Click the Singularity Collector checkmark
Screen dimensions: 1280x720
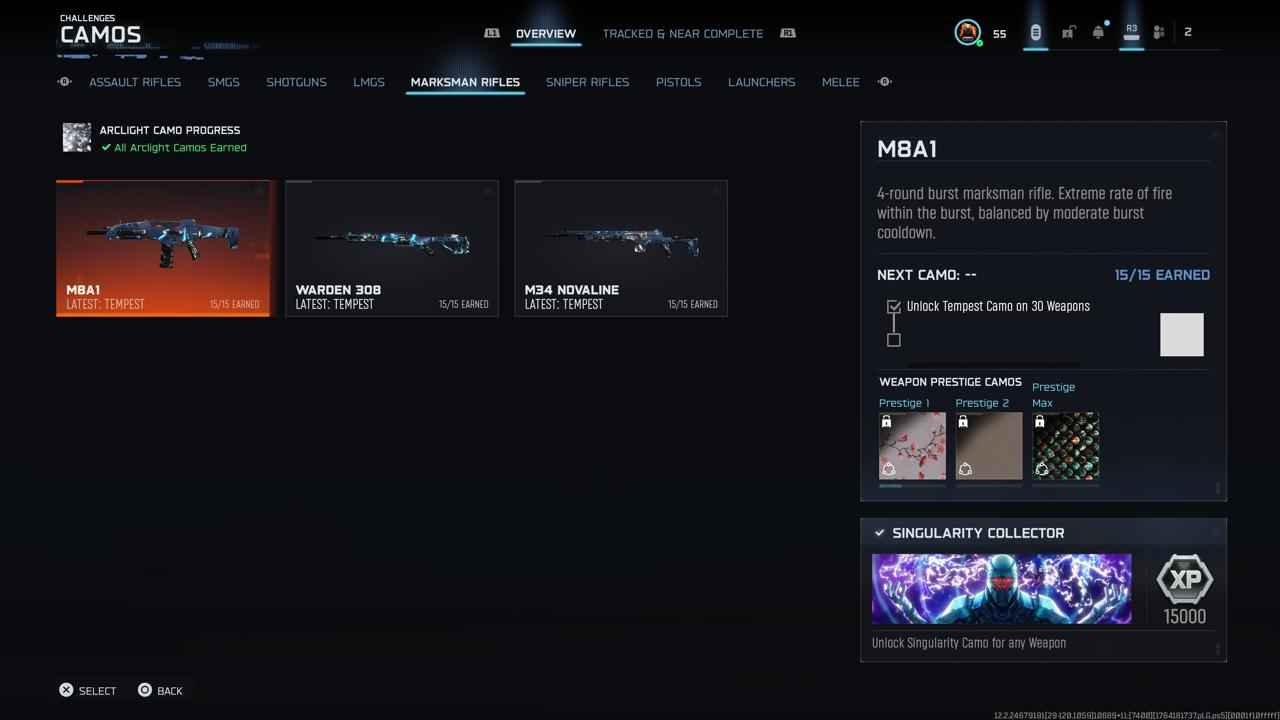[x=879, y=533]
